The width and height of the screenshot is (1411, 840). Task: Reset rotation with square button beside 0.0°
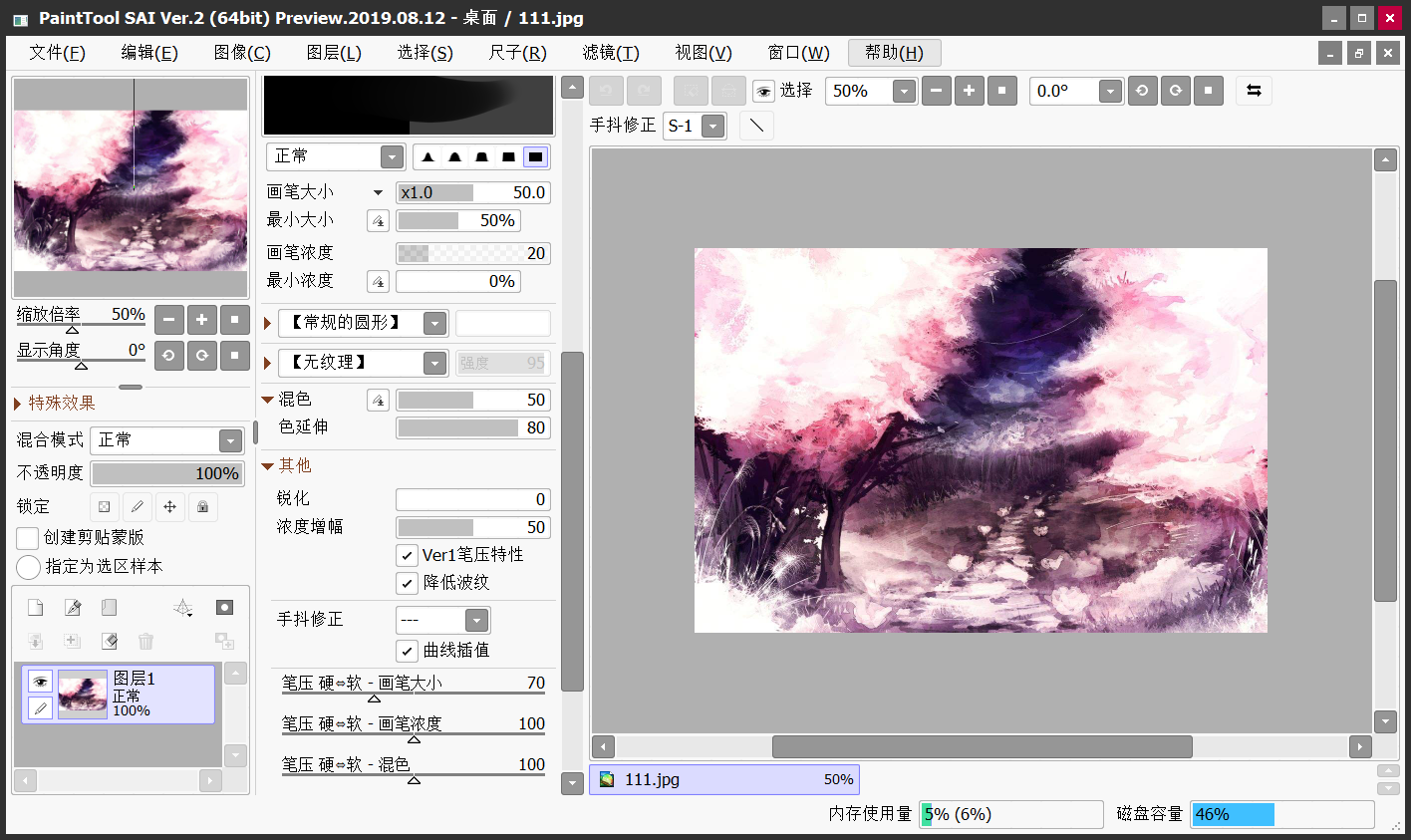[1208, 91]
